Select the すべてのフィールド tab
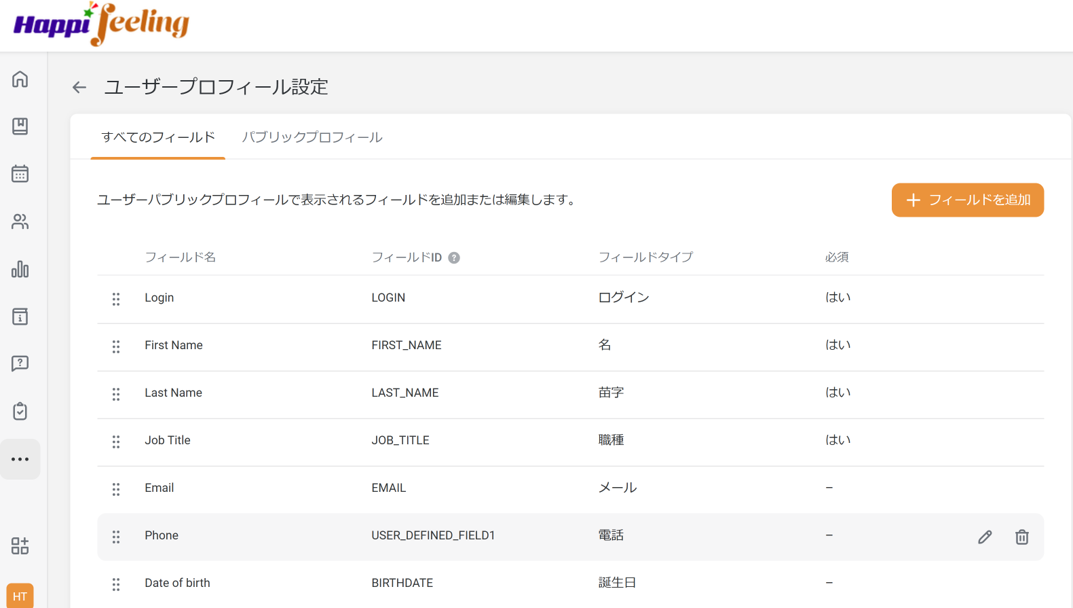This screenshot has width=1073, height=608. tap(158, 138)
